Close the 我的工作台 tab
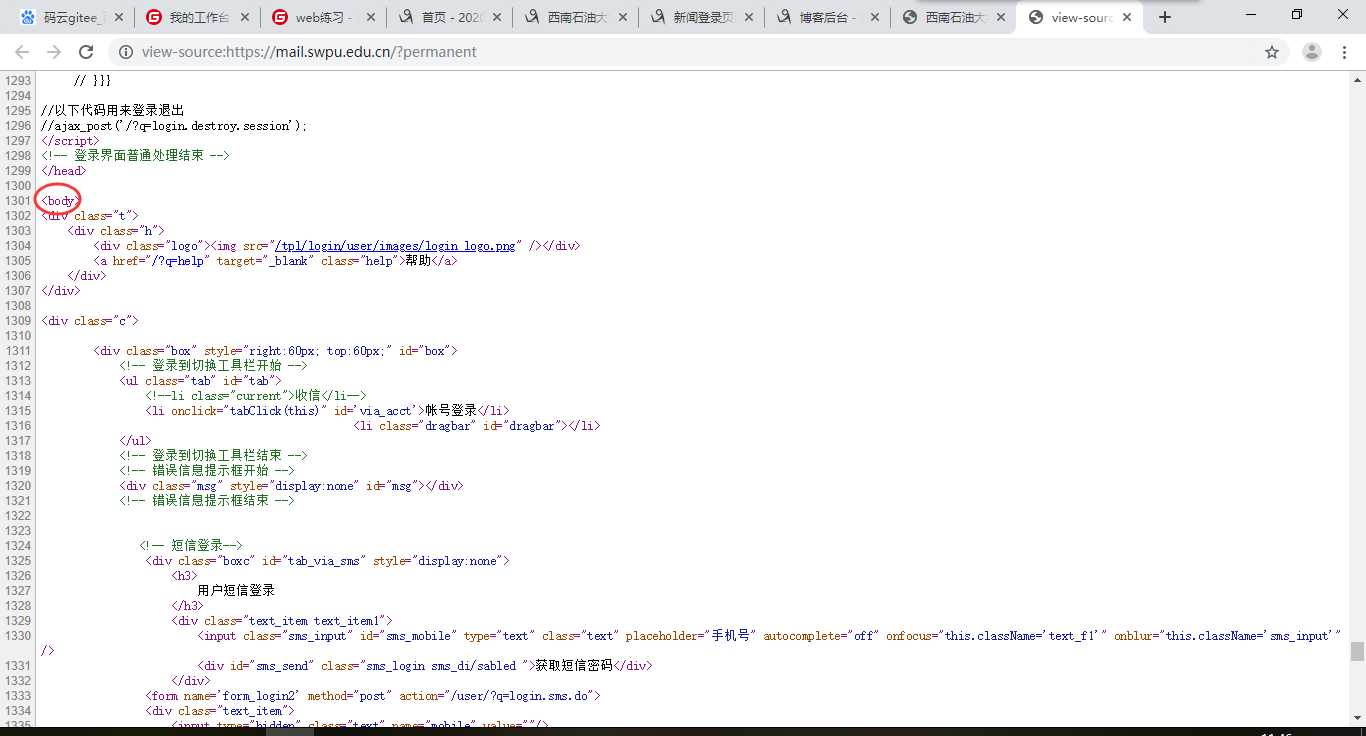The height and width of the screenshot is (736, 1366). (x=245, y=17)
